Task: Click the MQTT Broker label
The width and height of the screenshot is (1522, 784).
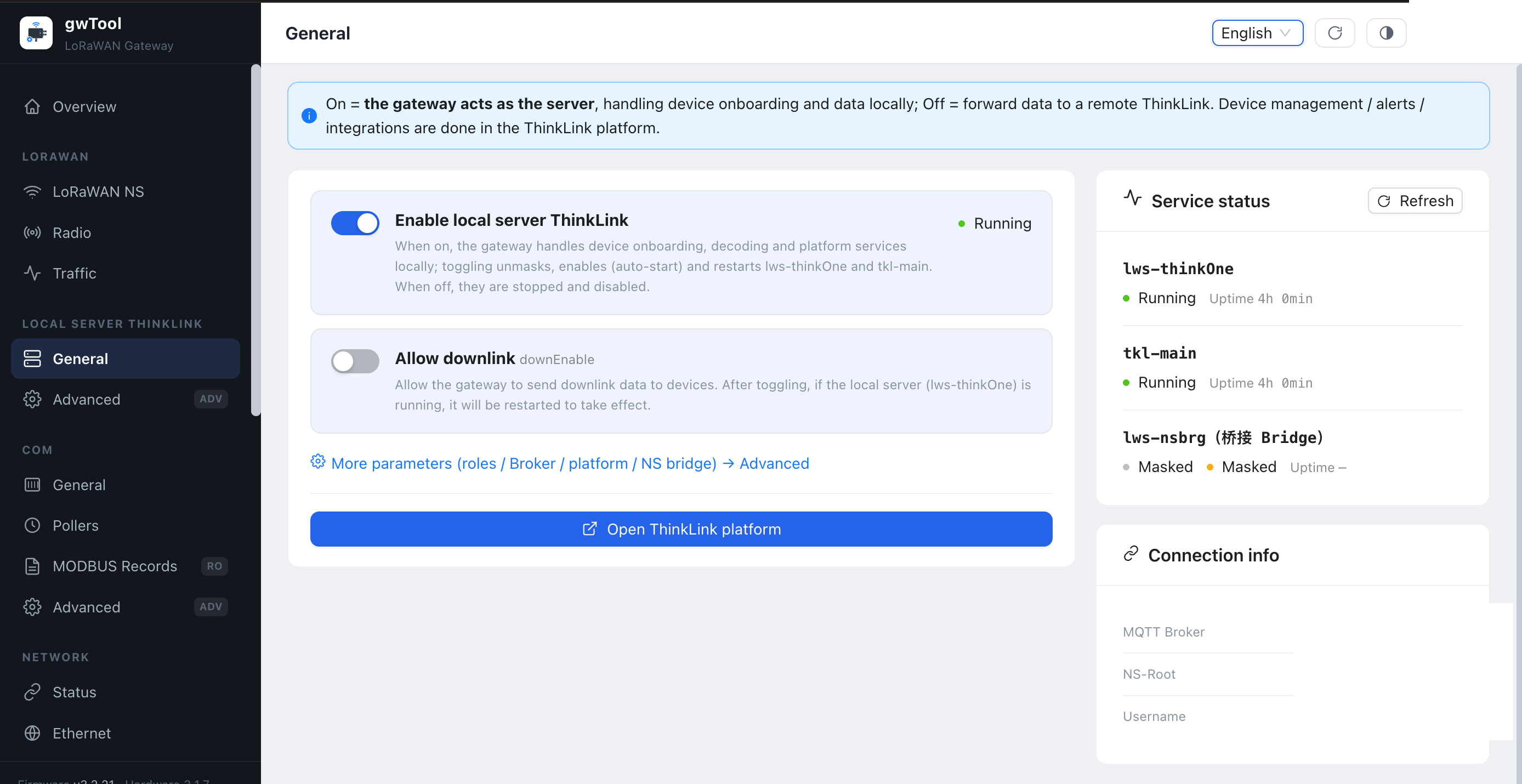Action: [x=1163, y=632]
